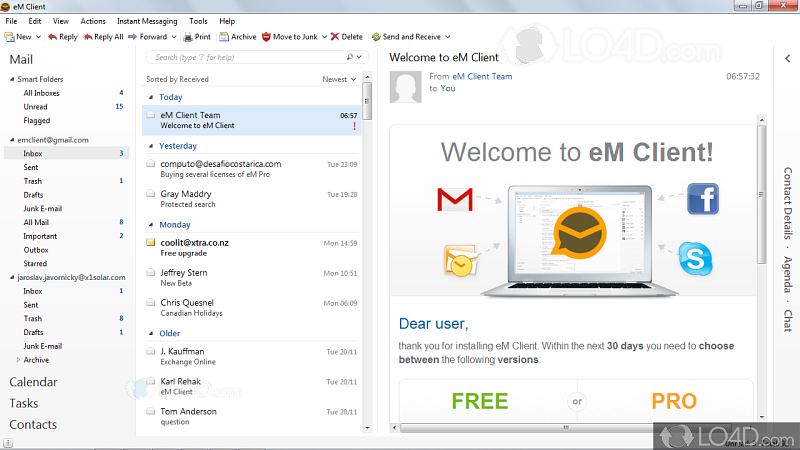The image size is (800, 450).
Task: Click unread envelope icon for coolit@xtra.co.nz
Action: 150,242
